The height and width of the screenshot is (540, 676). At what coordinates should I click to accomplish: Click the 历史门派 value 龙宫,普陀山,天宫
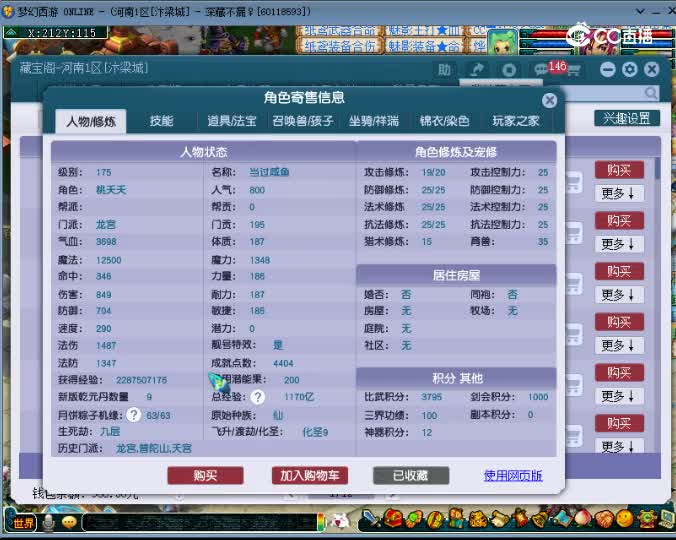(x=153, y=449)
